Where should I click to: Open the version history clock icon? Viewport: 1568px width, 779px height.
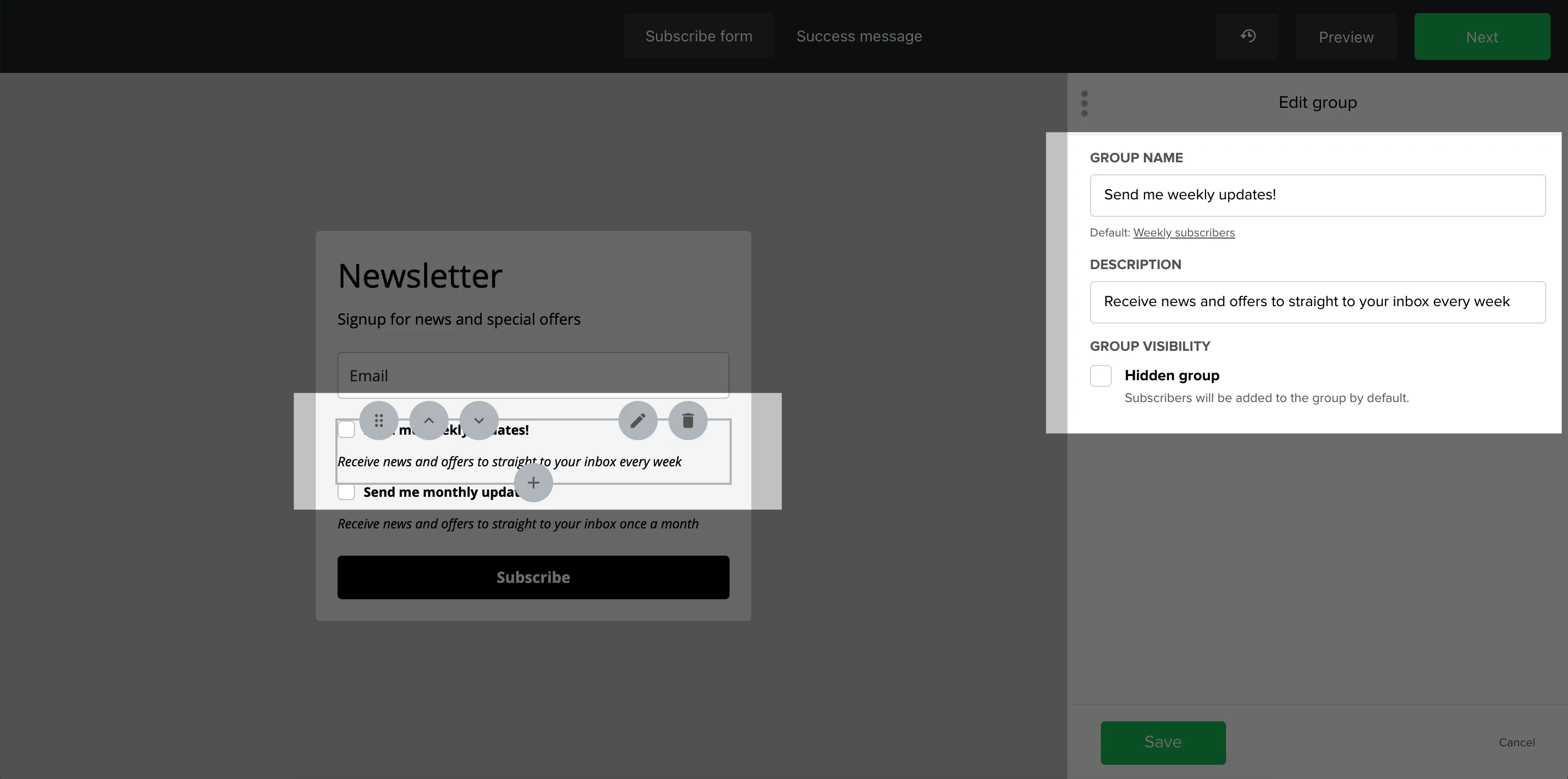coord(1248,36)
